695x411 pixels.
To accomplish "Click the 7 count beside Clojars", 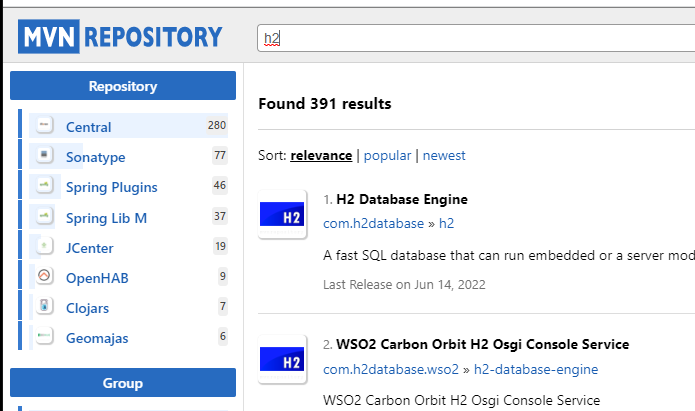I will click(x=223, y=306).
